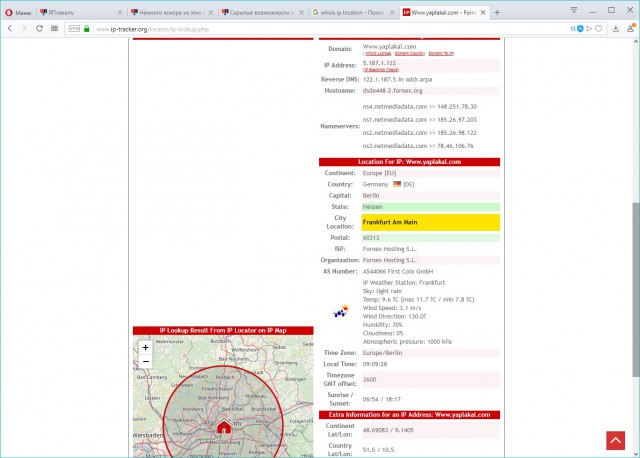This screenshot has height=458, width=640.
Task: Open the domain country link
Action: 409,53
